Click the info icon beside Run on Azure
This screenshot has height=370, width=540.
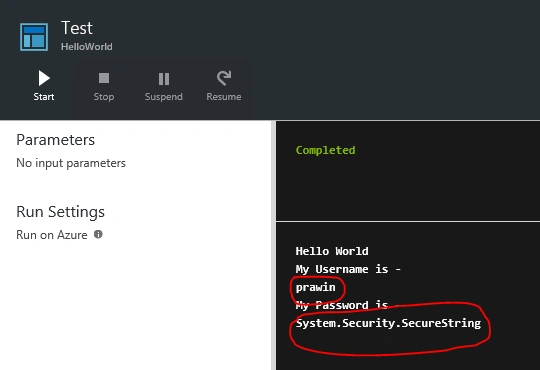(x=98, y=235)
